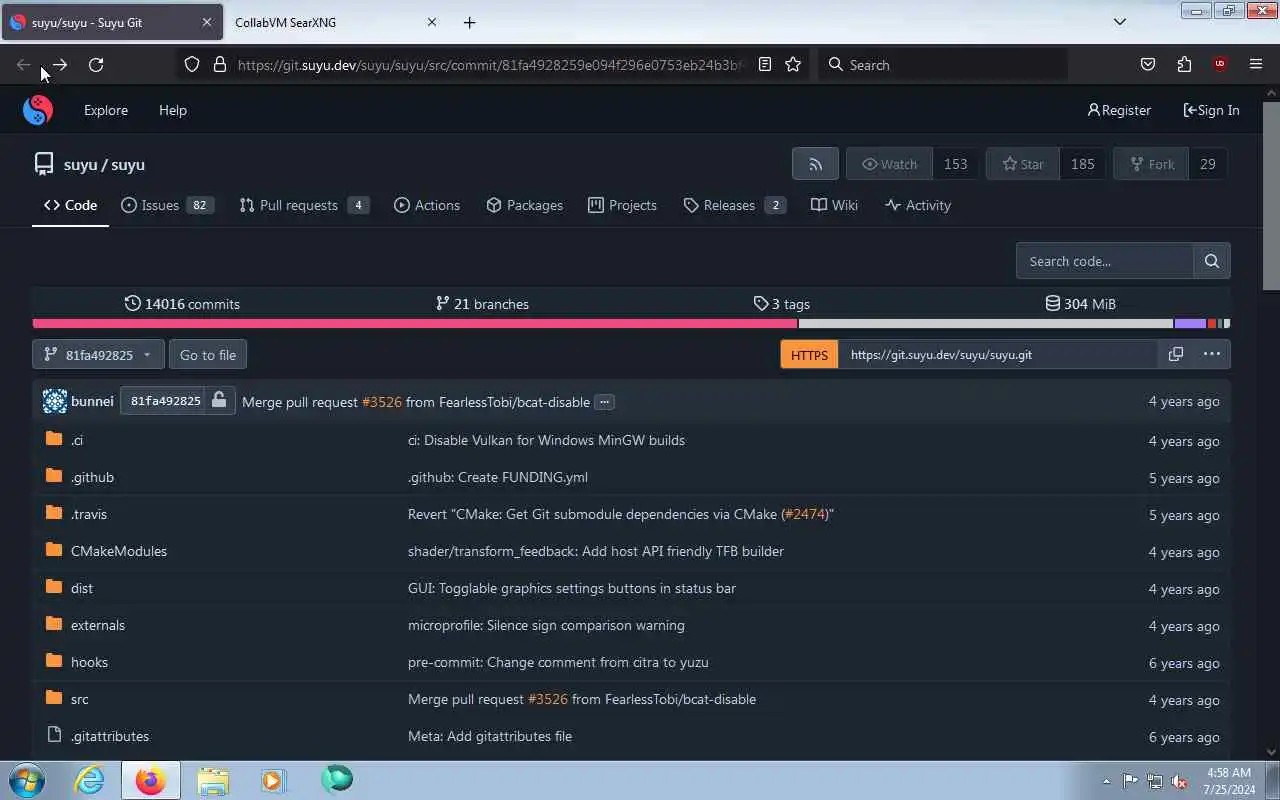
Task: Select HTTPS clone protocol button
Action: tap(809, 354)
